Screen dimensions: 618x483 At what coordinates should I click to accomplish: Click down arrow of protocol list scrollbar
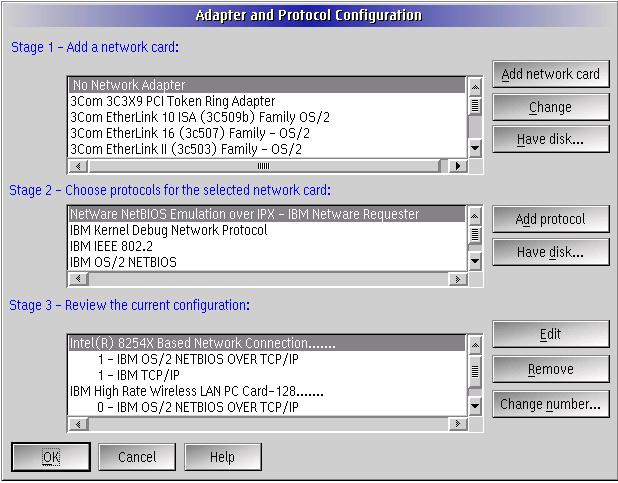[475, 261]
